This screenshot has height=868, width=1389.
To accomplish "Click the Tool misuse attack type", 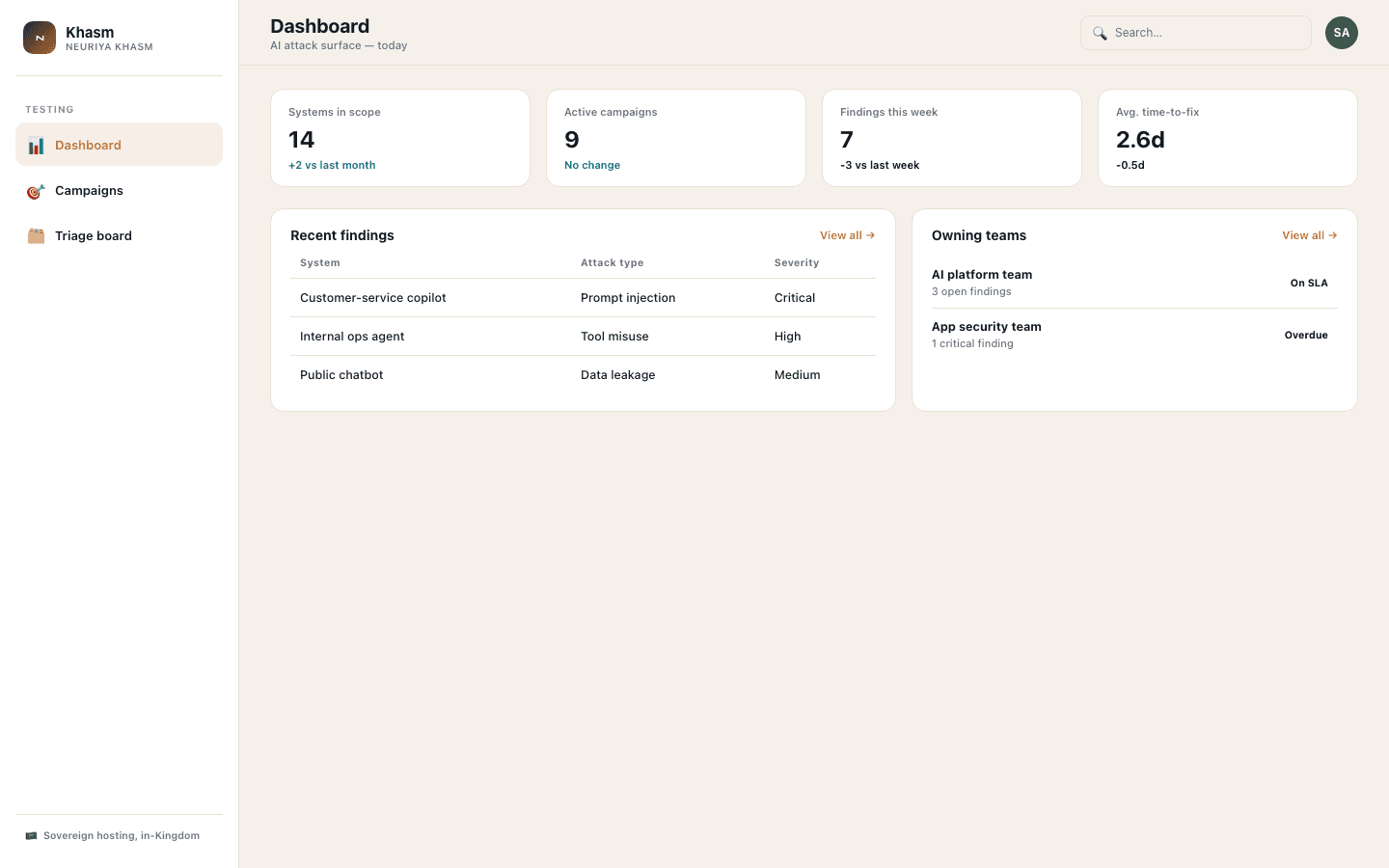I will [614, 337].
